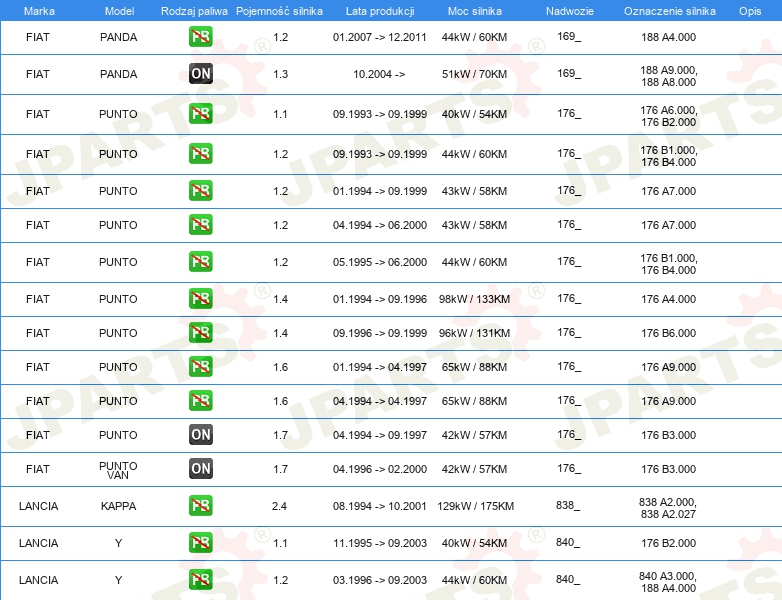Viewport: 782px width, 600px height.
Task: Click the Lata produkcji column header
Action: click(x=380, y=11)
